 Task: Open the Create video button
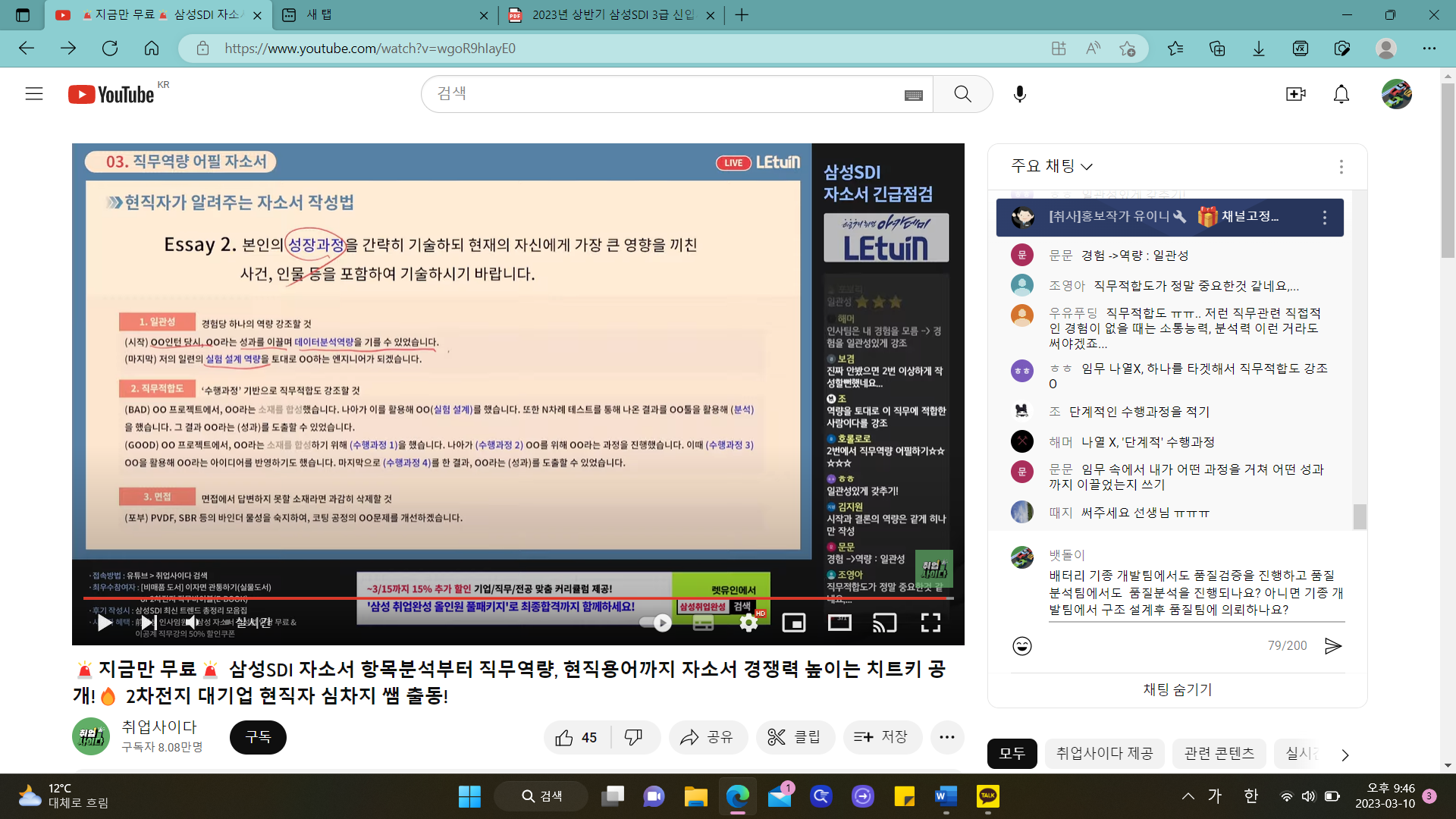click(1295, 94)
